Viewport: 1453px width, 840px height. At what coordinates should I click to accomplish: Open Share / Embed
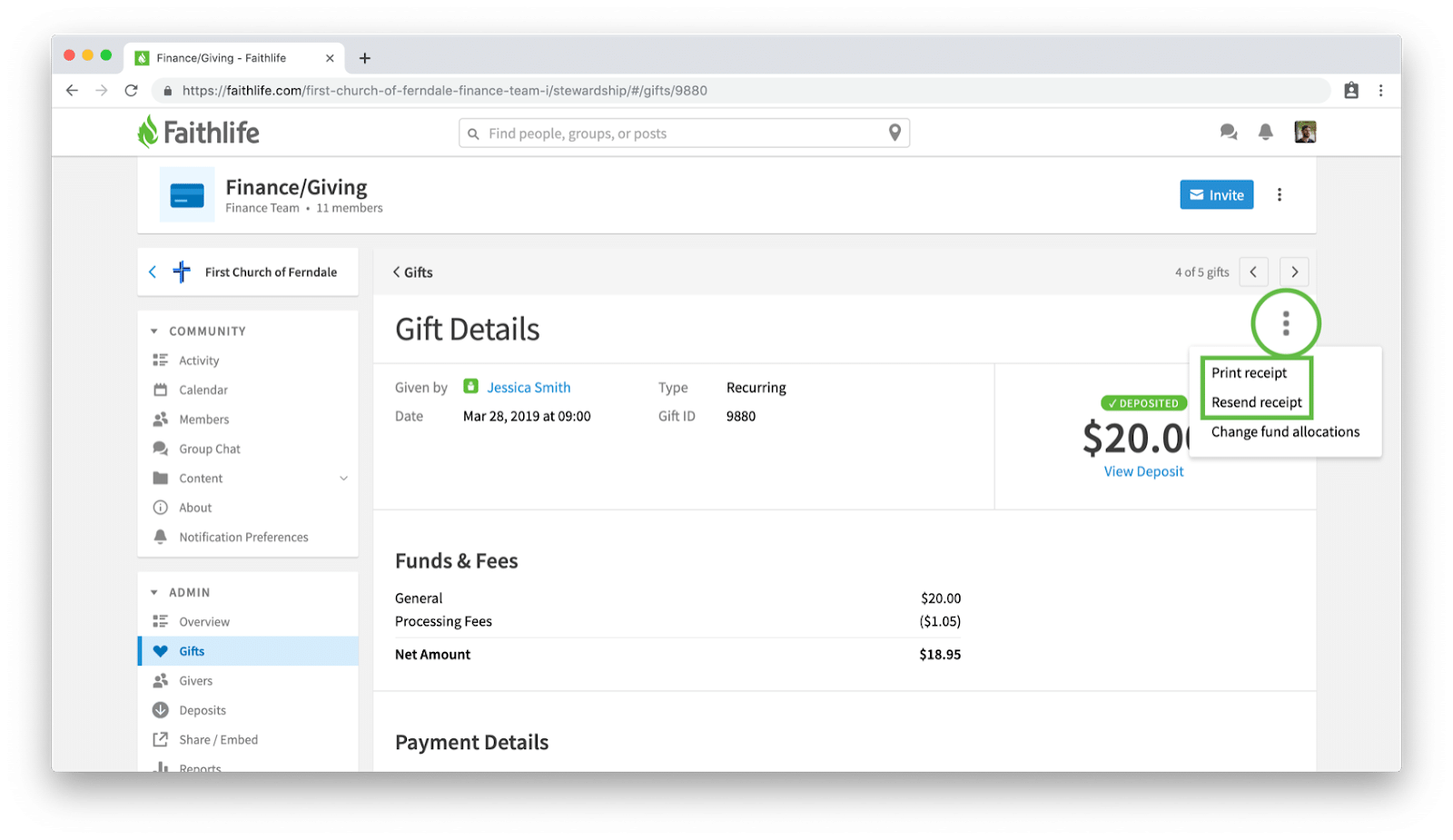218,739
